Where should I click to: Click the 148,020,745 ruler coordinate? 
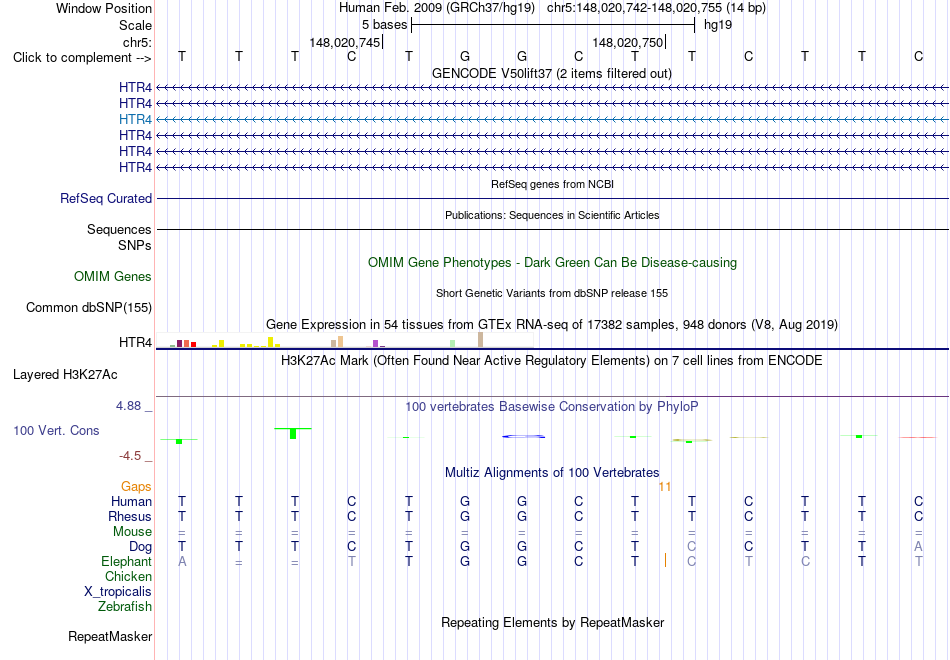pos(345,42)
